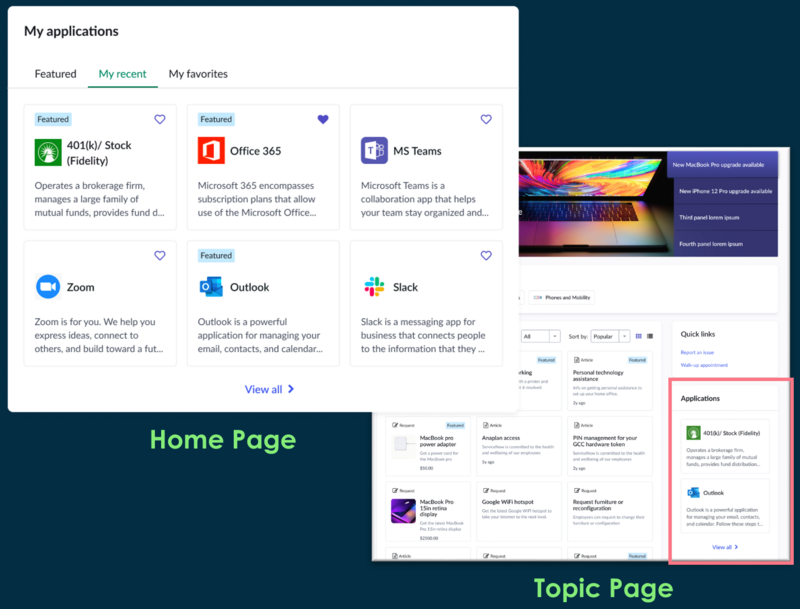Click MacBook Pro 15in retina display thumbnail
800x609 pixels.
[x=403, y=511]
